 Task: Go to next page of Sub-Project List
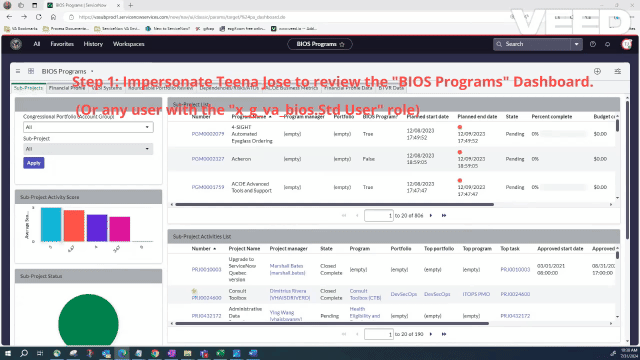pyautogui.click(x=431, y=216)
